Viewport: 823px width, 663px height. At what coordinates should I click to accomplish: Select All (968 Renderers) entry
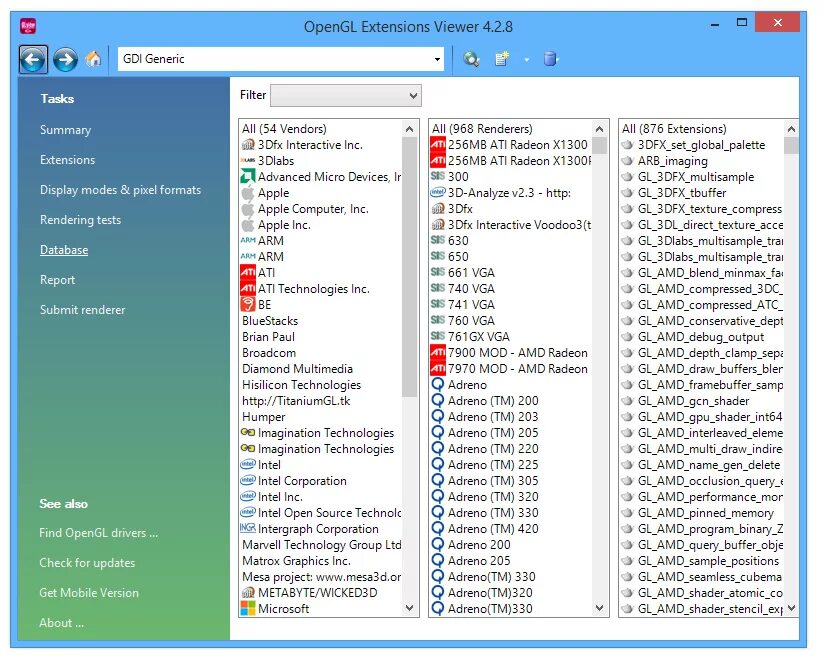coord(482,129)
